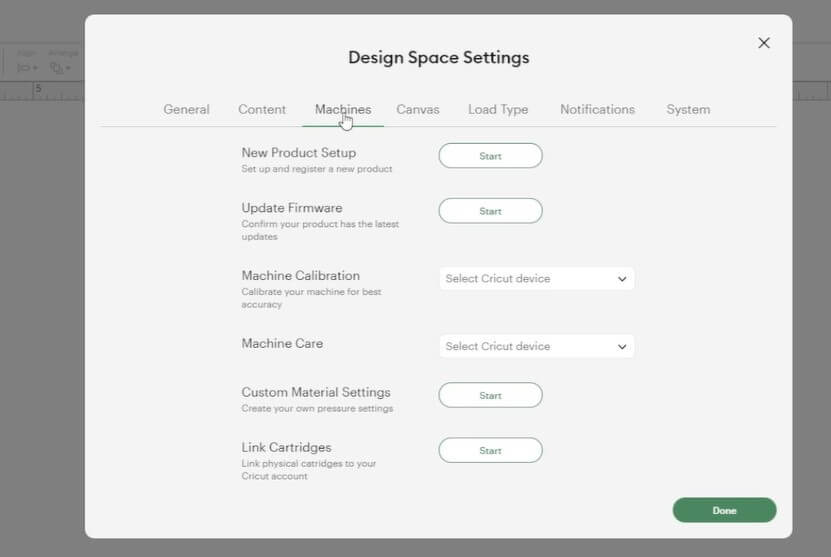Viewport: 831px width, 557px height.
Task: Open the Content tab
Action: coord(262,109)
